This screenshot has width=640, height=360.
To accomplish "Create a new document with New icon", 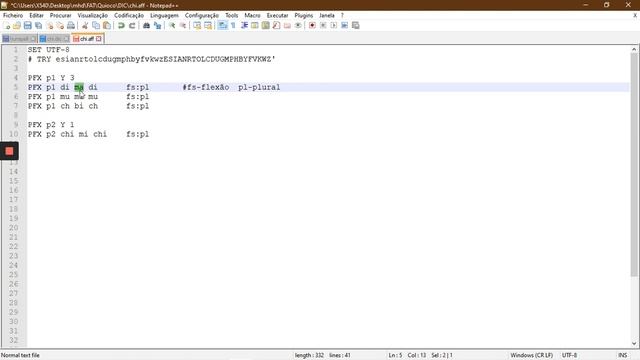I will tap(7, 25).
